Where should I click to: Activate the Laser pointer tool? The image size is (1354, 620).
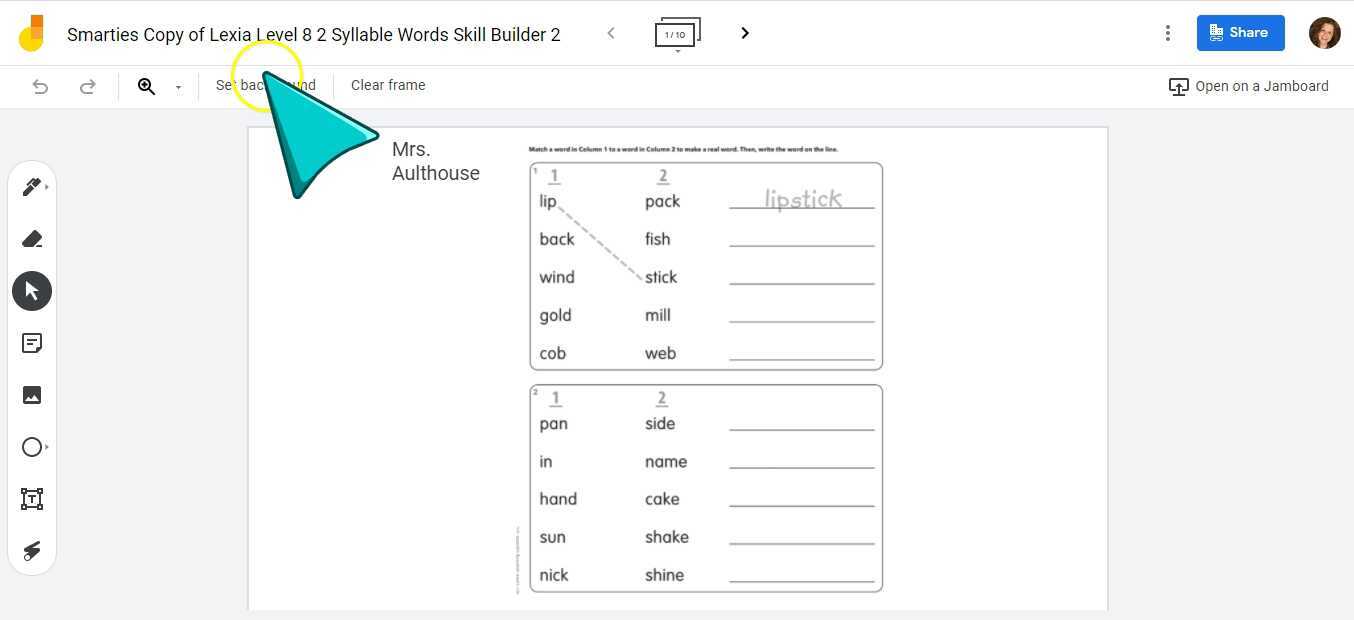click(32, 550)
